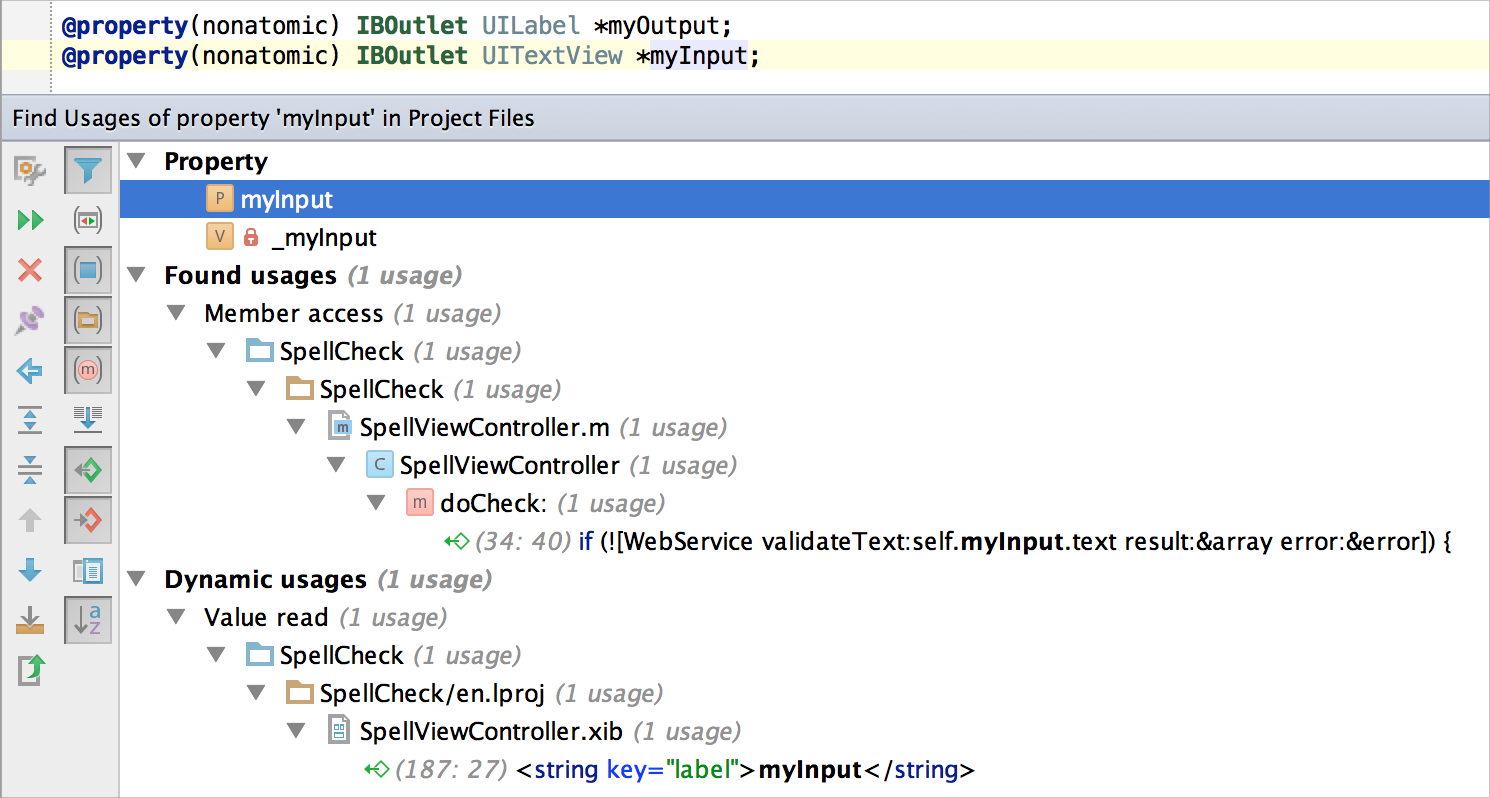Click the autoscroll to source icon
The image size is (1490, 798).
pos(88,420)
